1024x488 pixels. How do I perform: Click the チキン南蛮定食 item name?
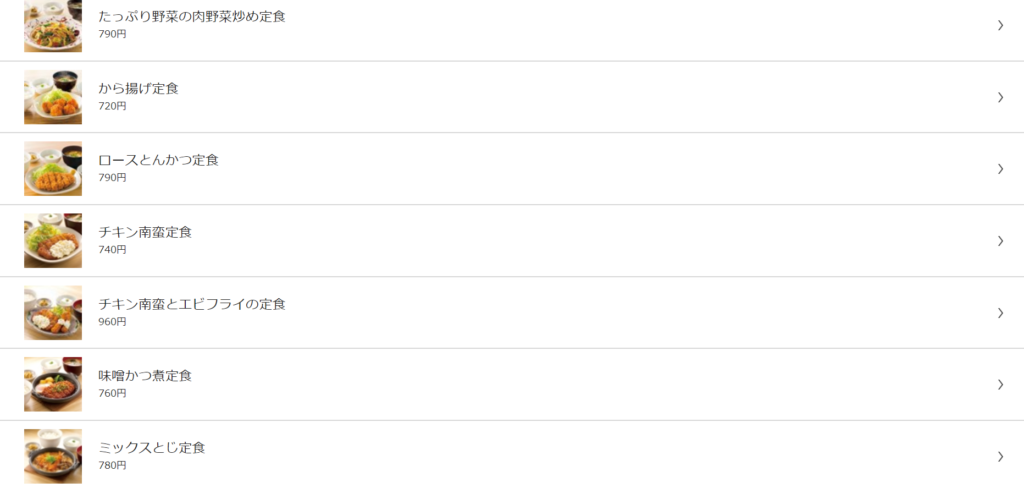coord(145,233)
